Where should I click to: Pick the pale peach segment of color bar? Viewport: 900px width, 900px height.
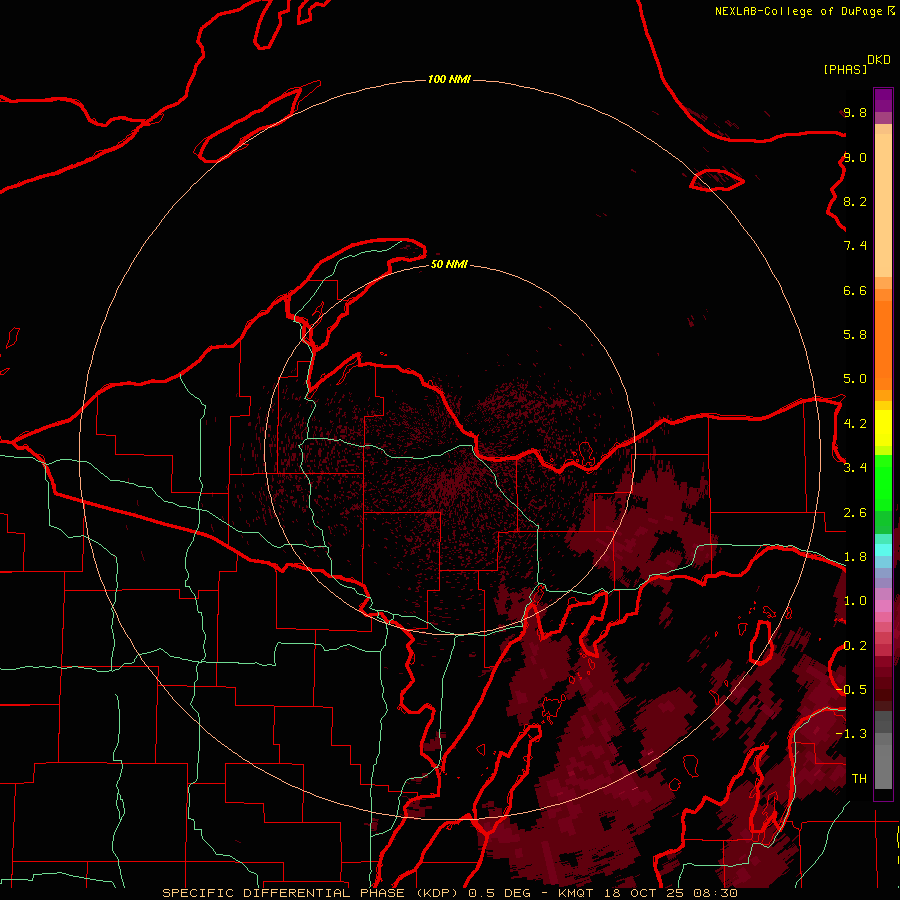click(x=883, y=205)
